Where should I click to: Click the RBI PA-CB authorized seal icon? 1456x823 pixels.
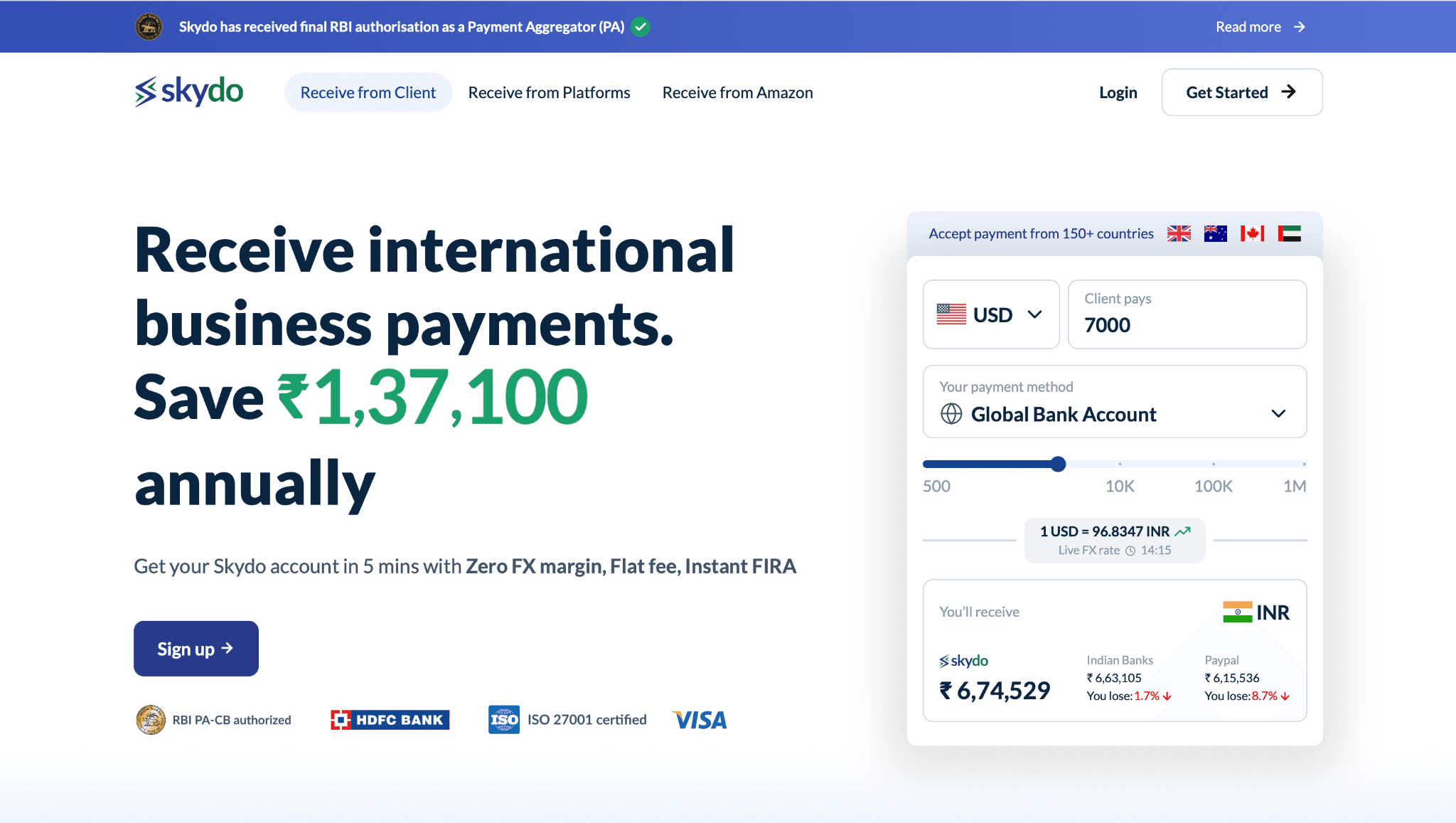point(151,720)
